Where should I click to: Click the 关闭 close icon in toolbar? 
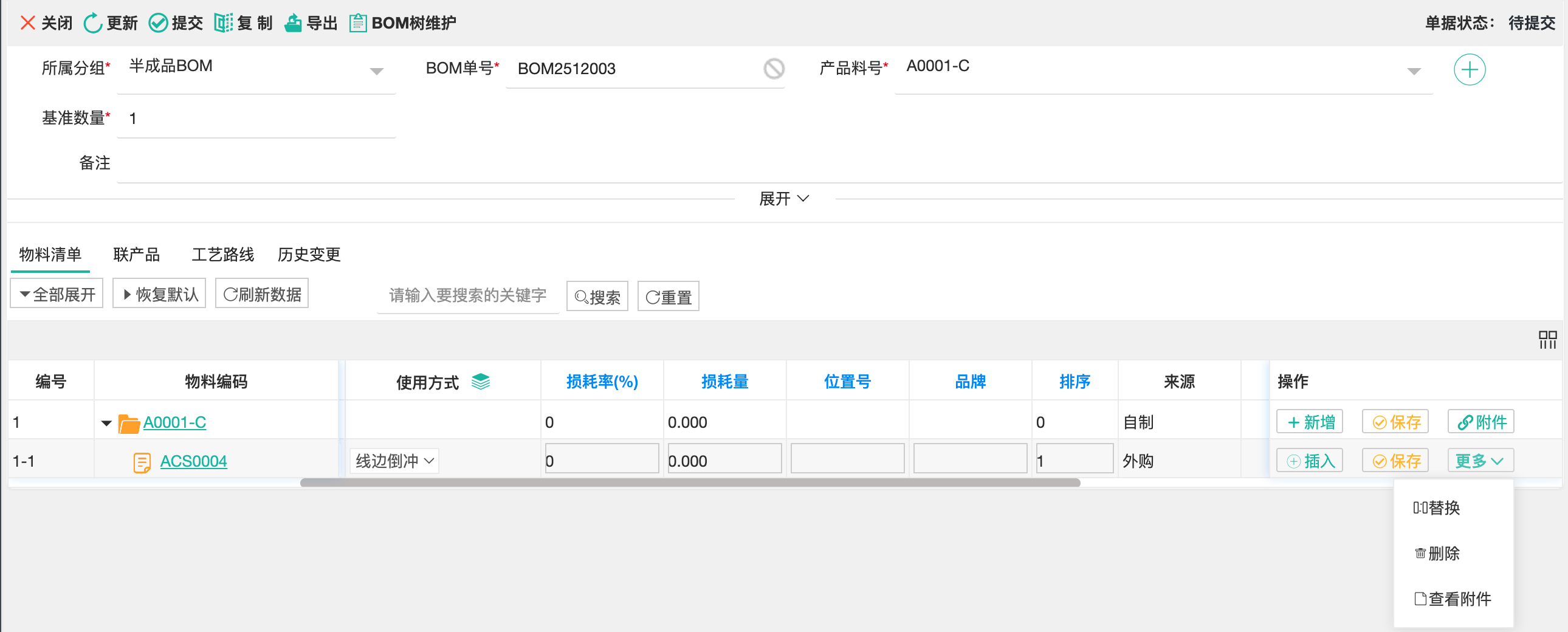(x=28, y=23)
